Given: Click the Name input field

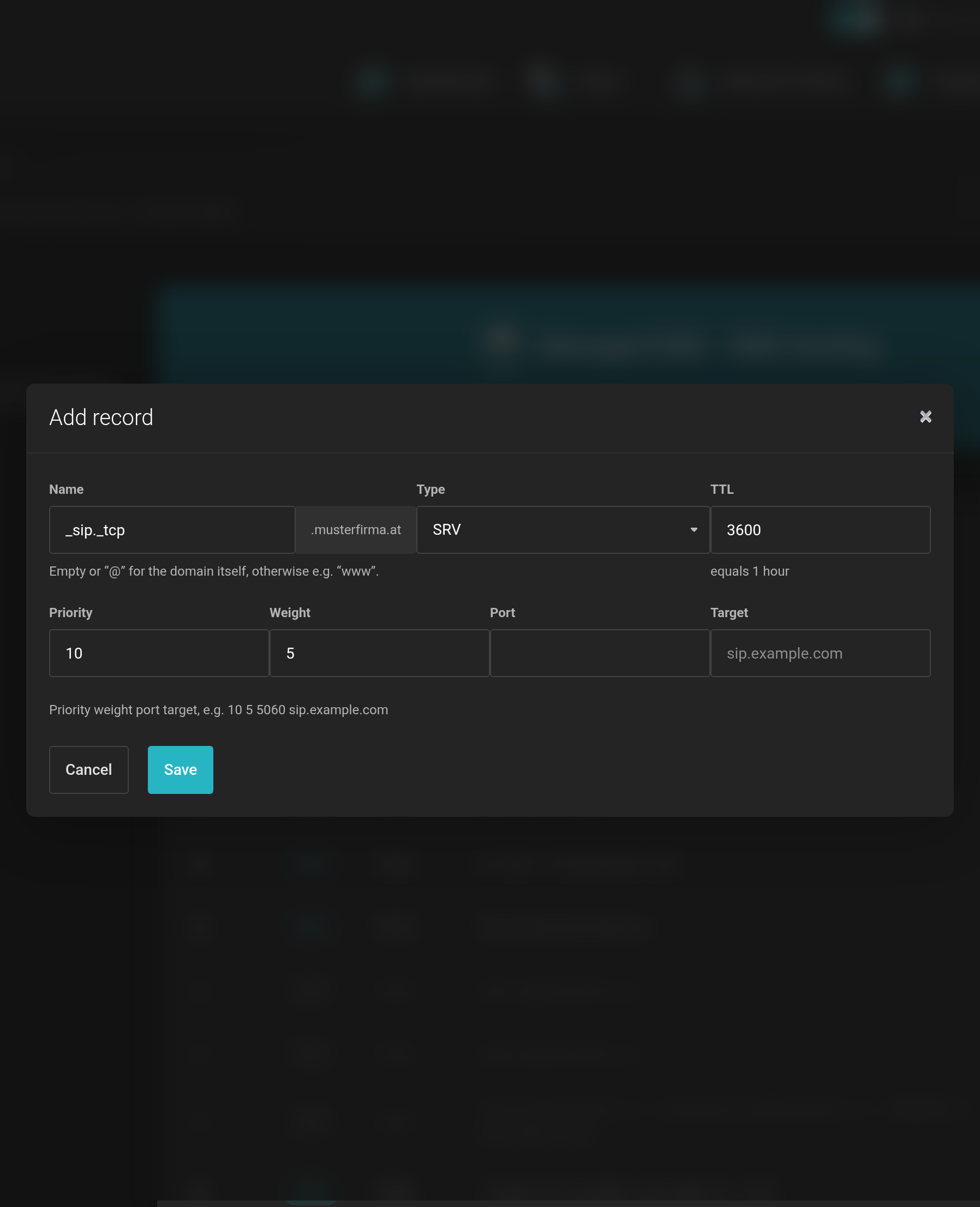Looking at the screenshot, I should (172, 529).
